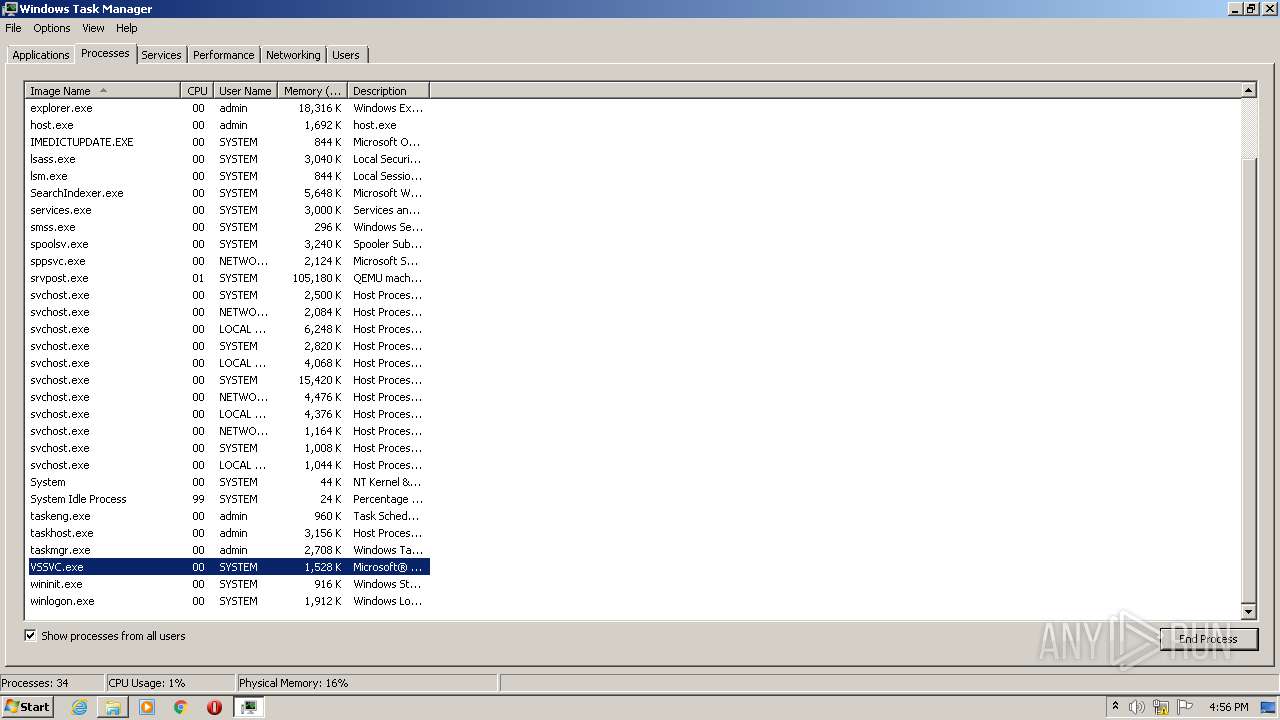Click Physical Memory 16% status entry
The image size is (1280, 720).
tap(366, 683)
